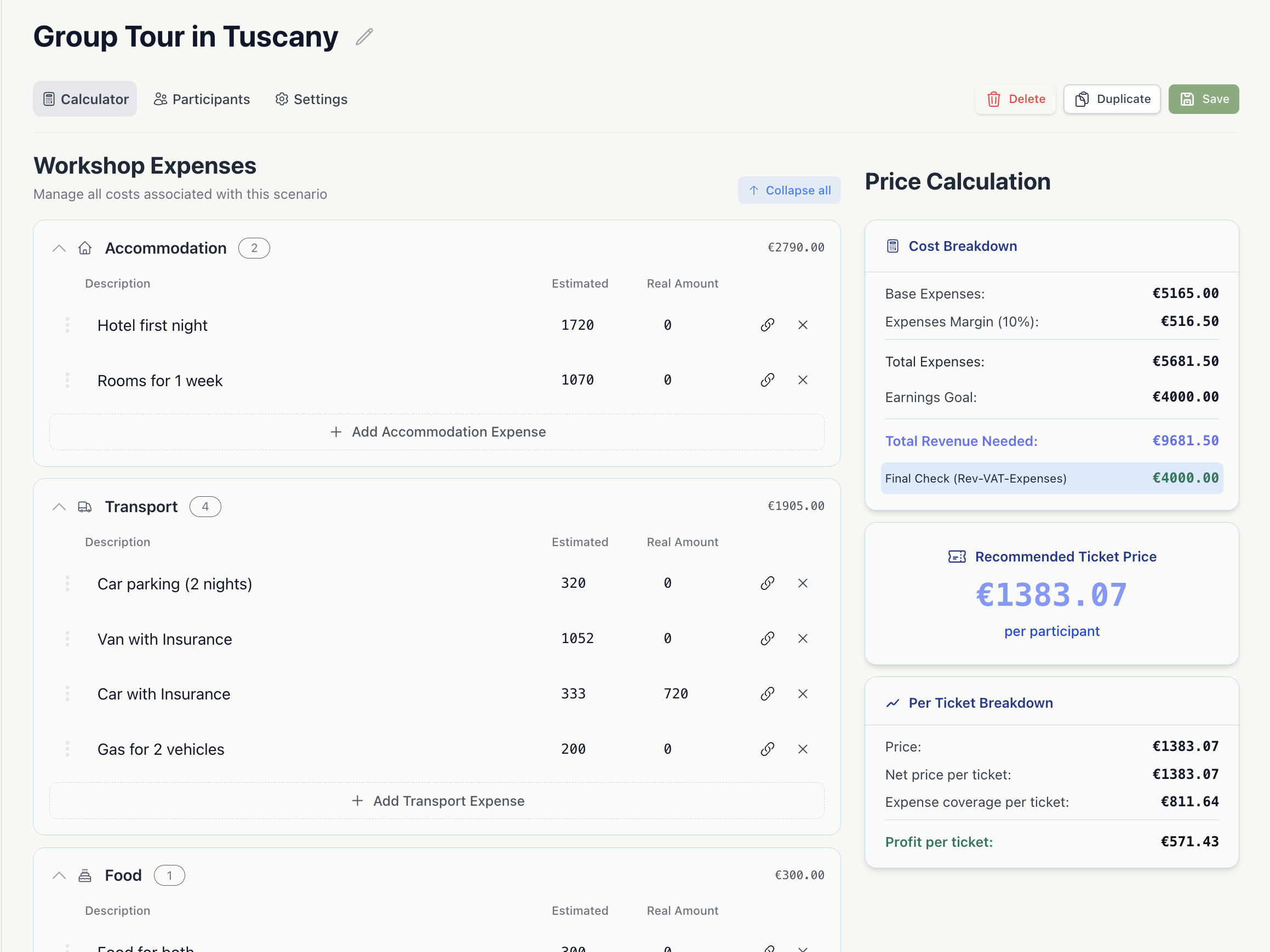
Task: Click link icon for Gas for 2 vehicles
Action: pyautogui.click(x=767, y=749)
